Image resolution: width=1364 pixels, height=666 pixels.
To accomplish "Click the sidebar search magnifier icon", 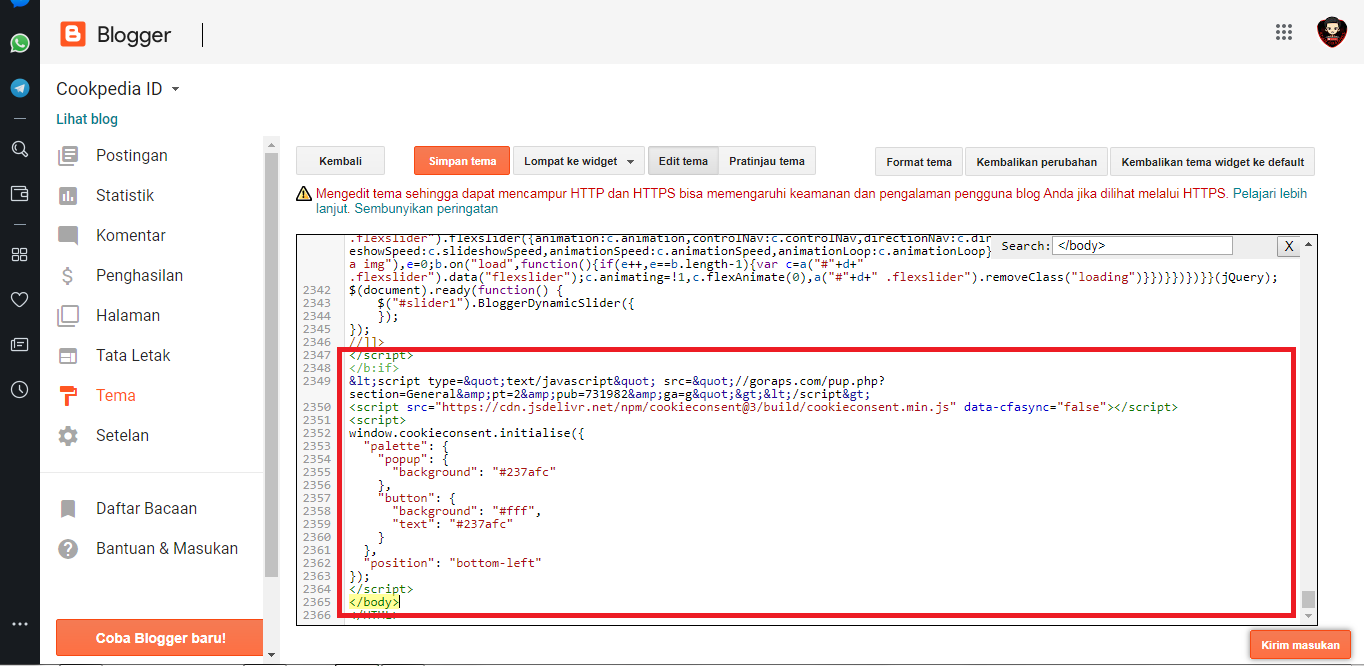I will (x=19, y=149).
